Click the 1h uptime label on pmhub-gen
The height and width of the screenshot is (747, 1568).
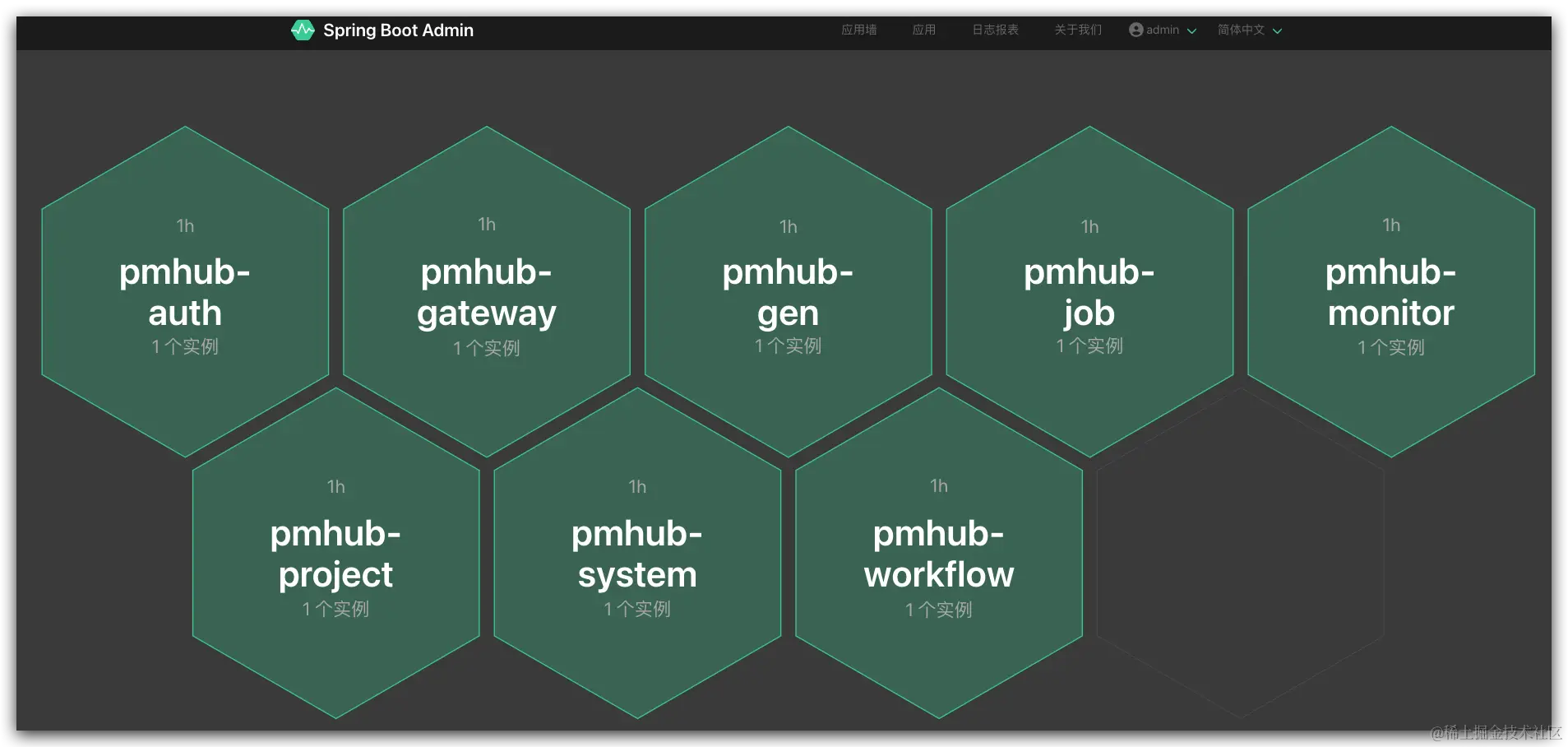point(788,226)
